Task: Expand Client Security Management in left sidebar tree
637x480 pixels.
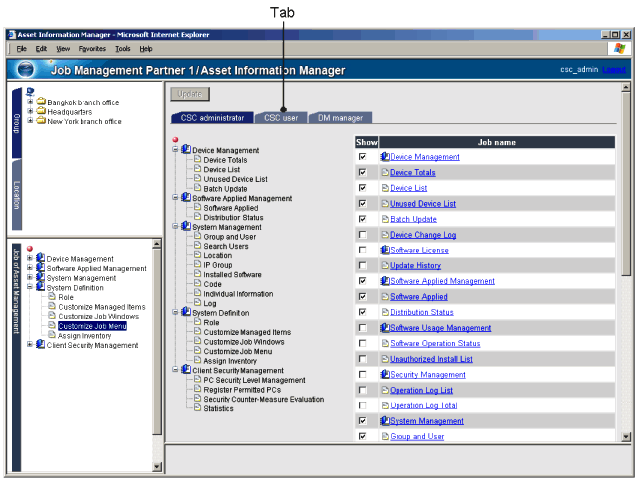Action: (x=31, y=345)
